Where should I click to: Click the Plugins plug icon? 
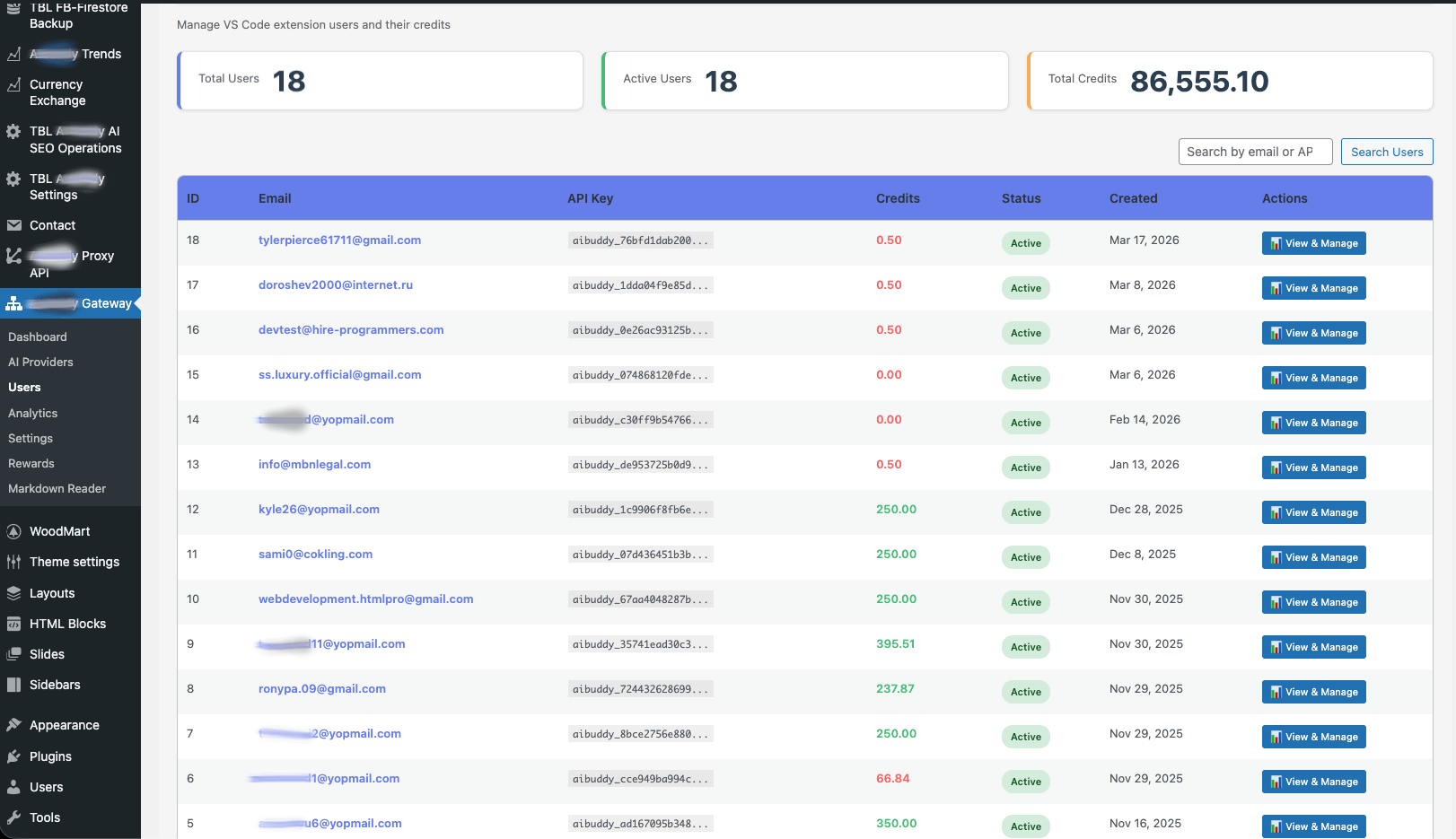coord(13,756)
